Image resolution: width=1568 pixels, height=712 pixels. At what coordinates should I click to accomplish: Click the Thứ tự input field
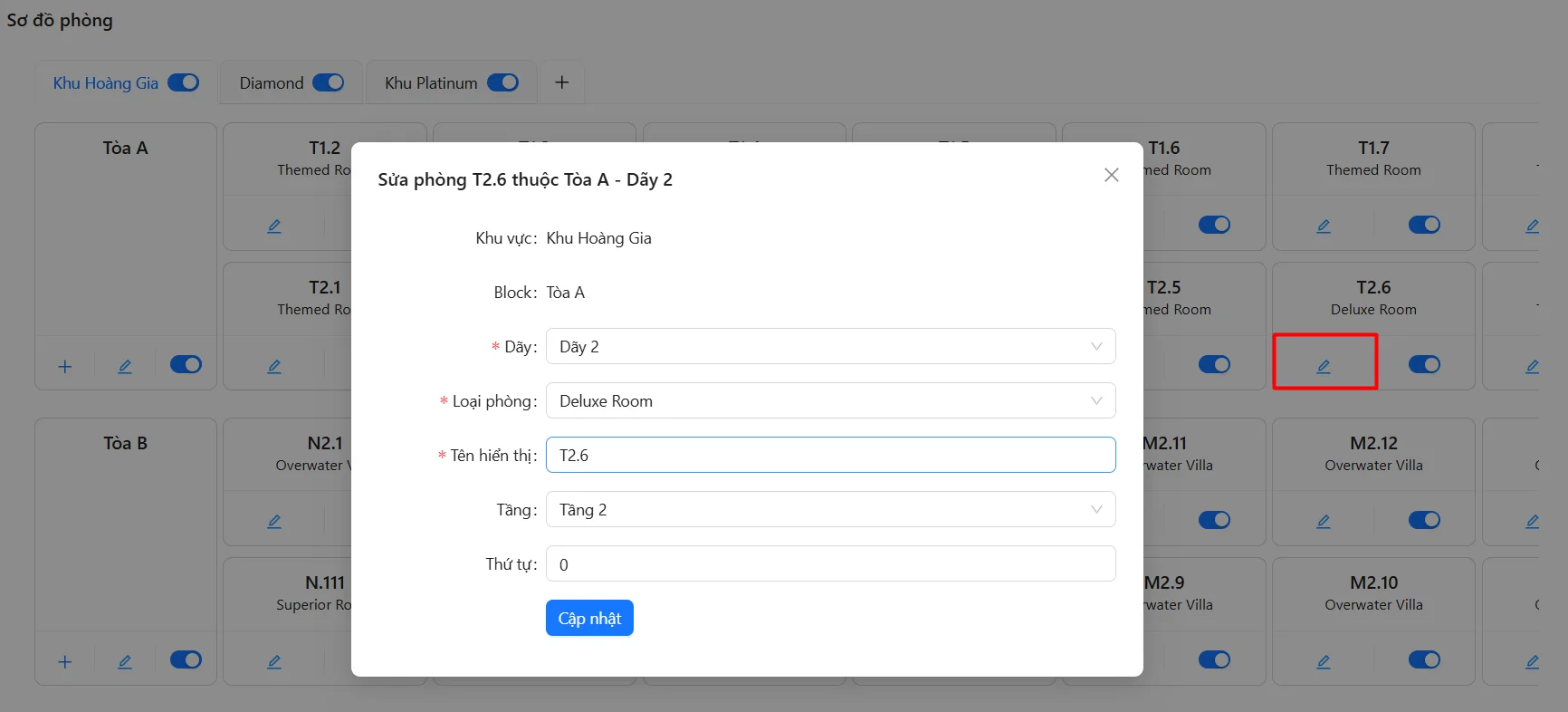point(830,563)
